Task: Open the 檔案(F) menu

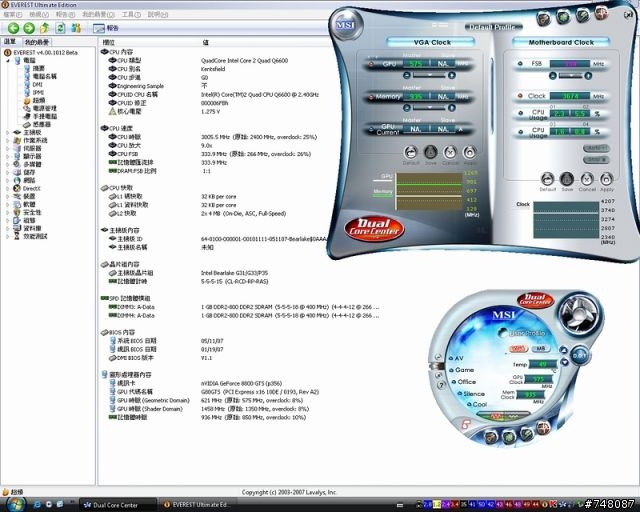Action: 13,15
